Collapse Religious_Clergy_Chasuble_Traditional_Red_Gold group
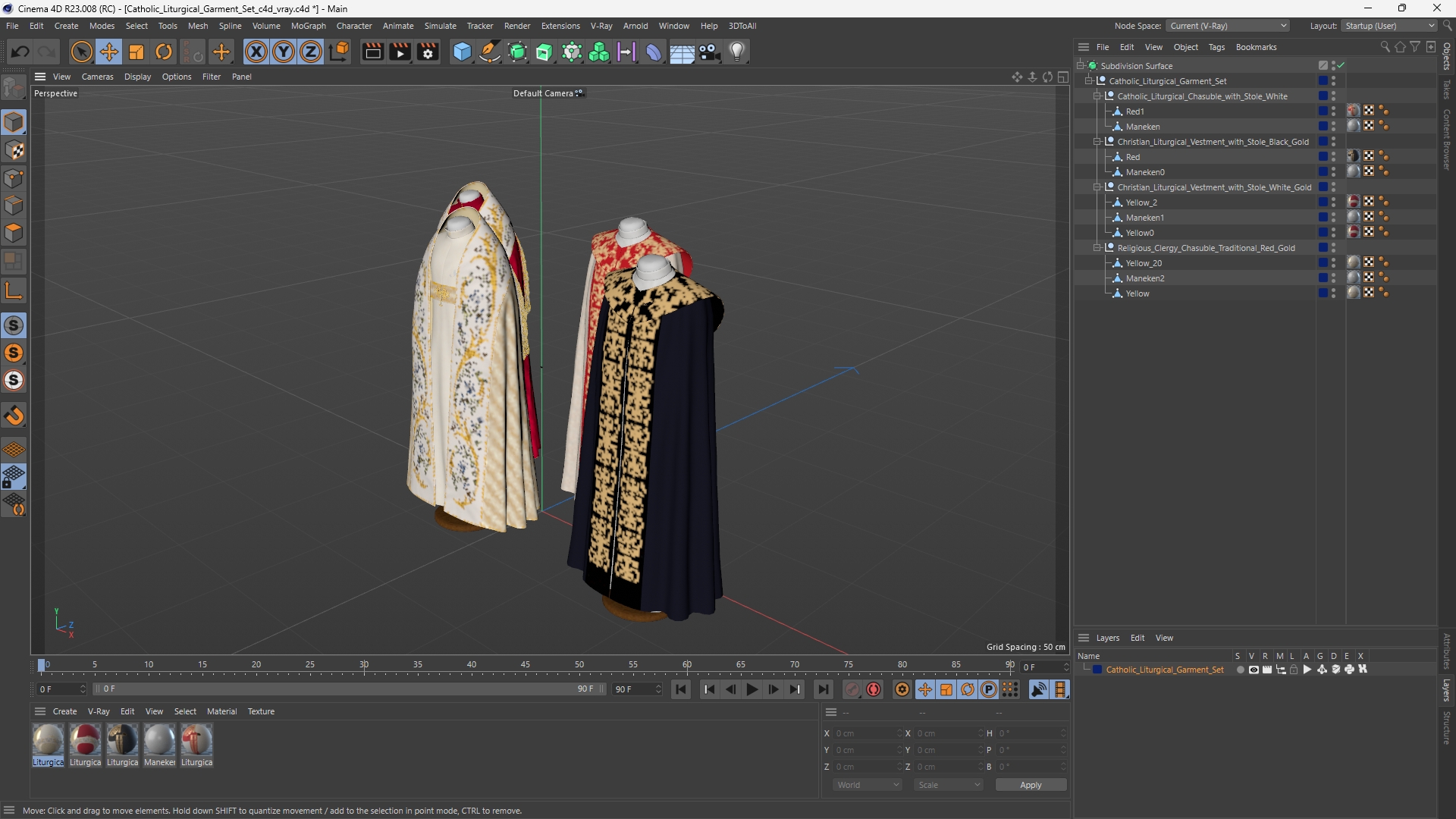Viewport: 1456px width, 819px height. click(x=1097, y=248)
